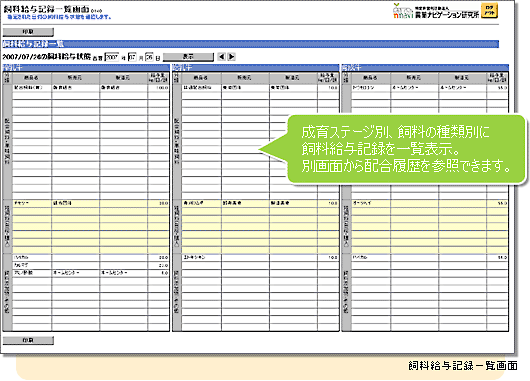Screen dimensions: 530x381
Task: Select the second section header above middle table
Action: coord(256,68)
